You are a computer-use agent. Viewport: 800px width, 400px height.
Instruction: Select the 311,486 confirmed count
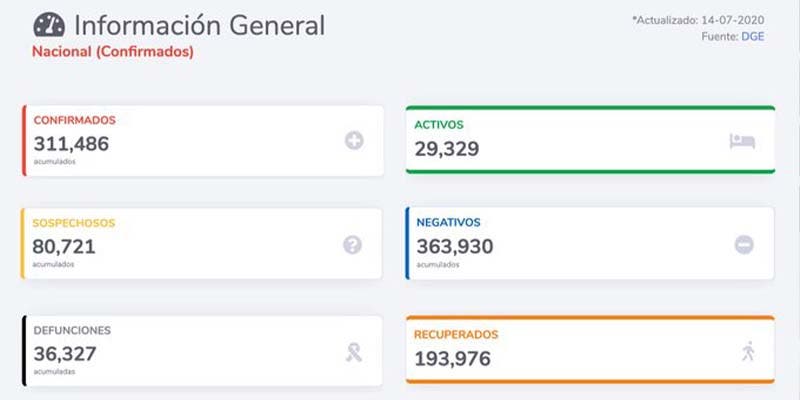click(71, 144)
